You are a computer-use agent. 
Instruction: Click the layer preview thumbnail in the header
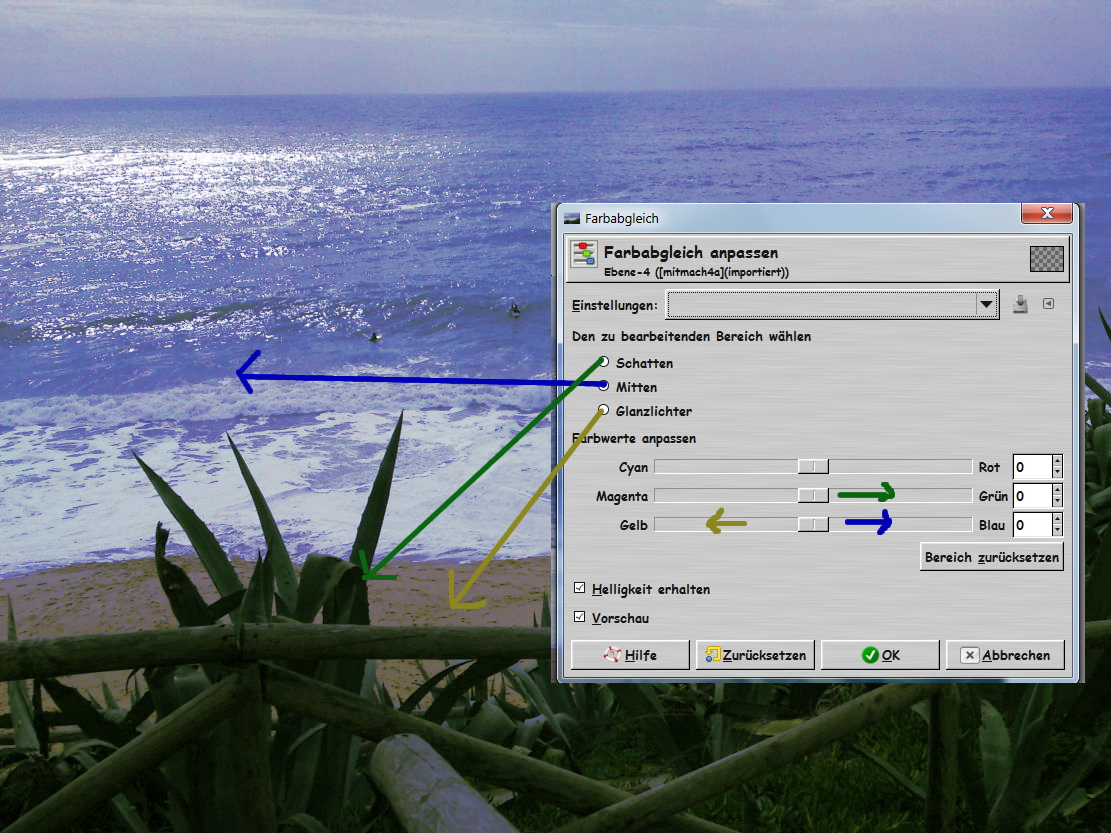pos(1047,259)
